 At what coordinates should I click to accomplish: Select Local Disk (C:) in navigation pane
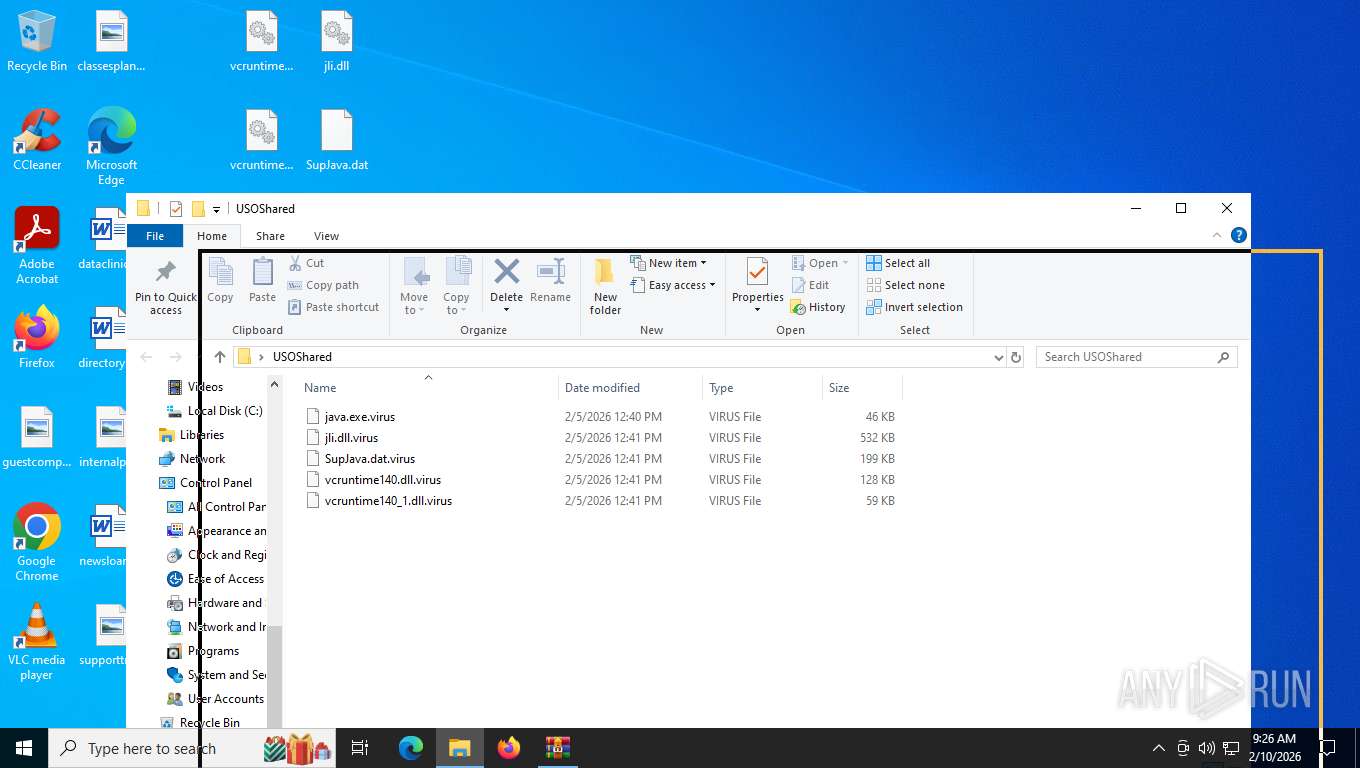click(x=225, y=411)
